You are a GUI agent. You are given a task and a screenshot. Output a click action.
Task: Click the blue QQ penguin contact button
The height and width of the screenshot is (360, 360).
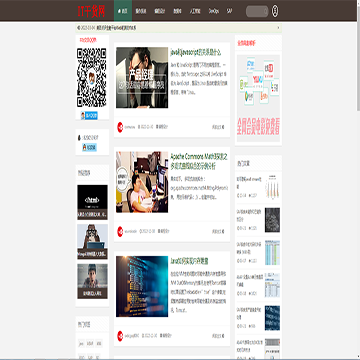89,147
